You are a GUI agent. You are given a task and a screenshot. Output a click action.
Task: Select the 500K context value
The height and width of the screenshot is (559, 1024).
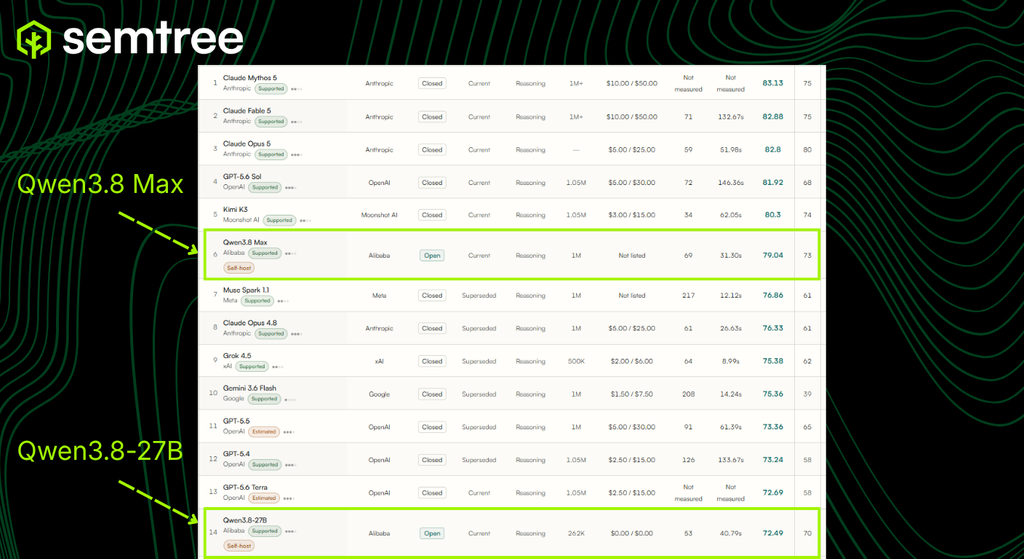(576, 361)
